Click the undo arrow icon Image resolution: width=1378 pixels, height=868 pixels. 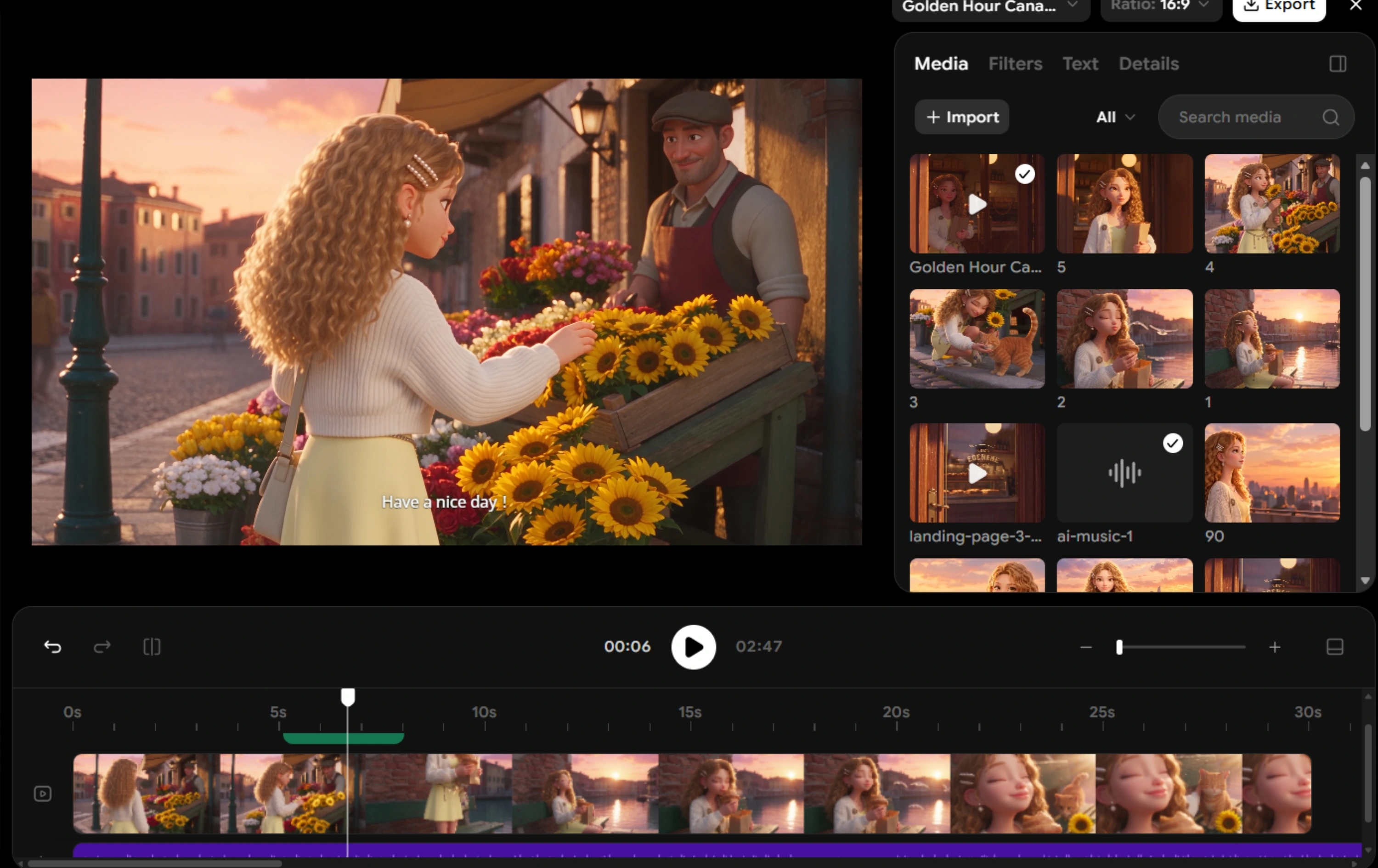[x=53, y=647]
